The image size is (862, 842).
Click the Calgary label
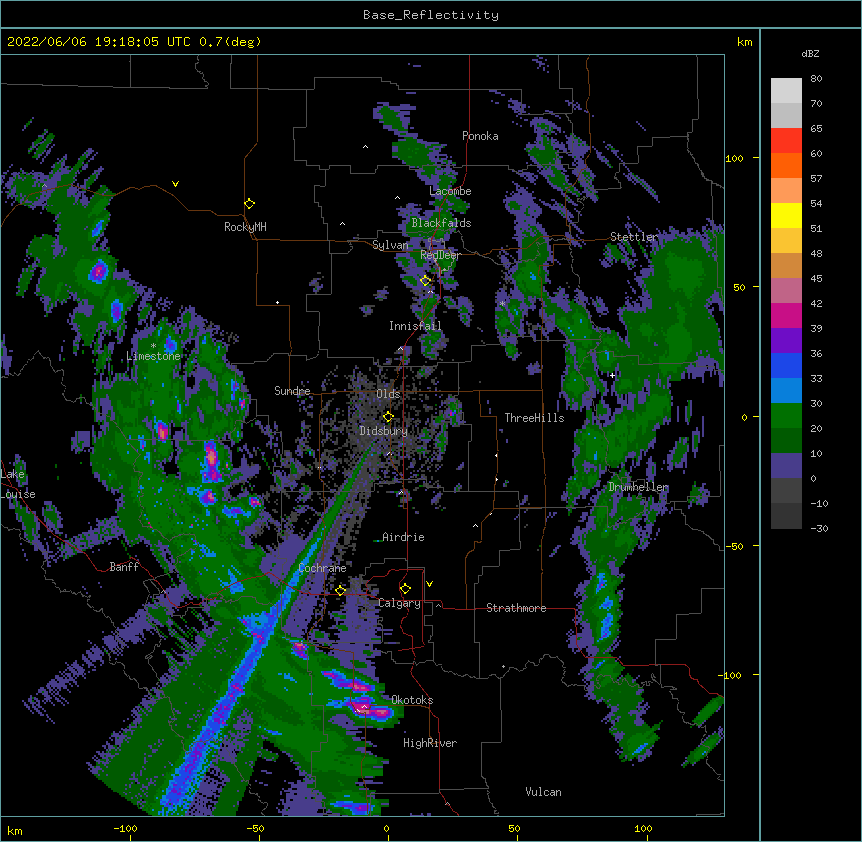click(x=399, y=603)
